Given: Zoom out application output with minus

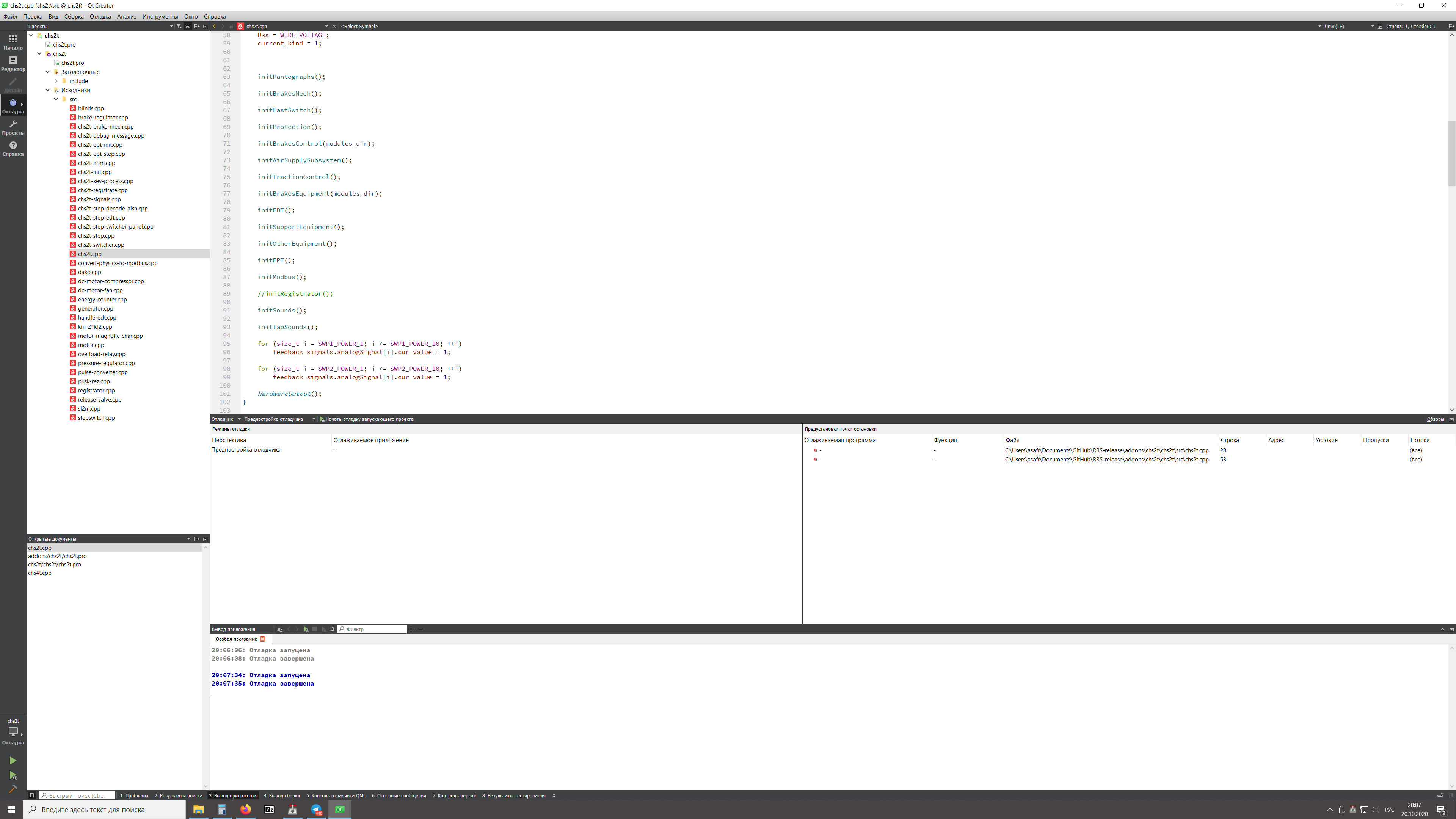Looking at the screenshot, I should [419, 629].
